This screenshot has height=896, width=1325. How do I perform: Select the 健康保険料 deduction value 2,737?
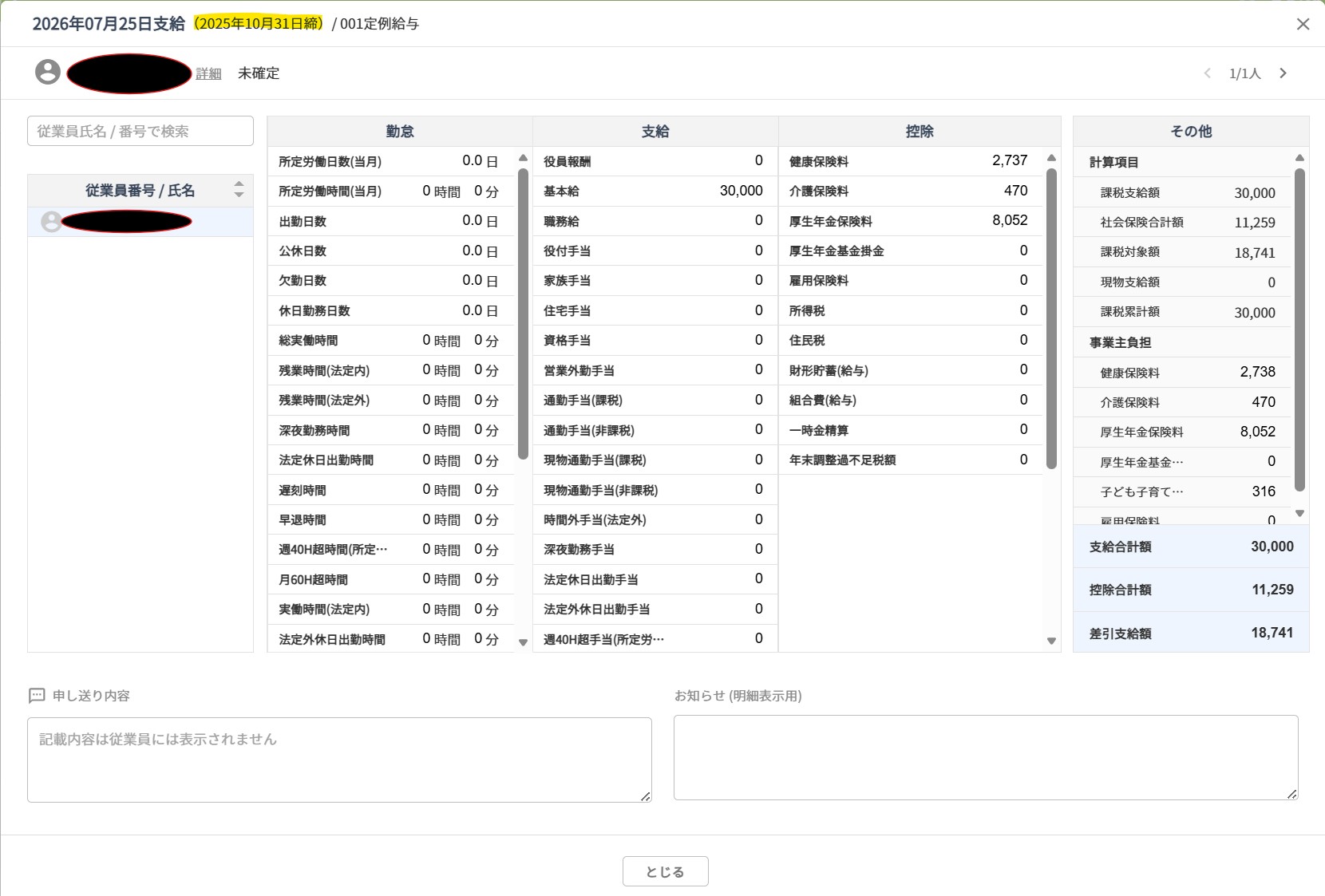1010,160
